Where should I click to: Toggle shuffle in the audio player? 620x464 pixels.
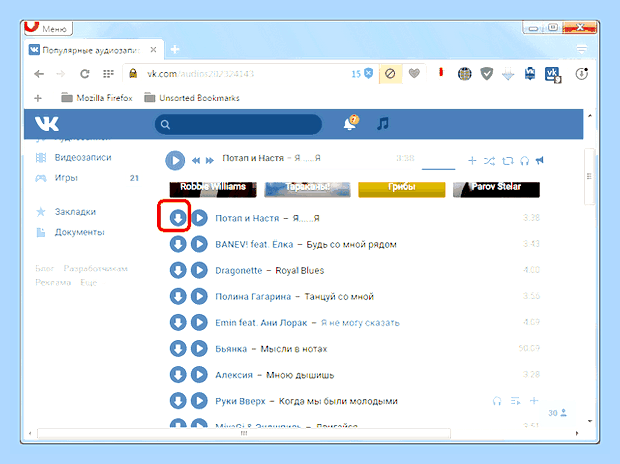tap(490, 161)
